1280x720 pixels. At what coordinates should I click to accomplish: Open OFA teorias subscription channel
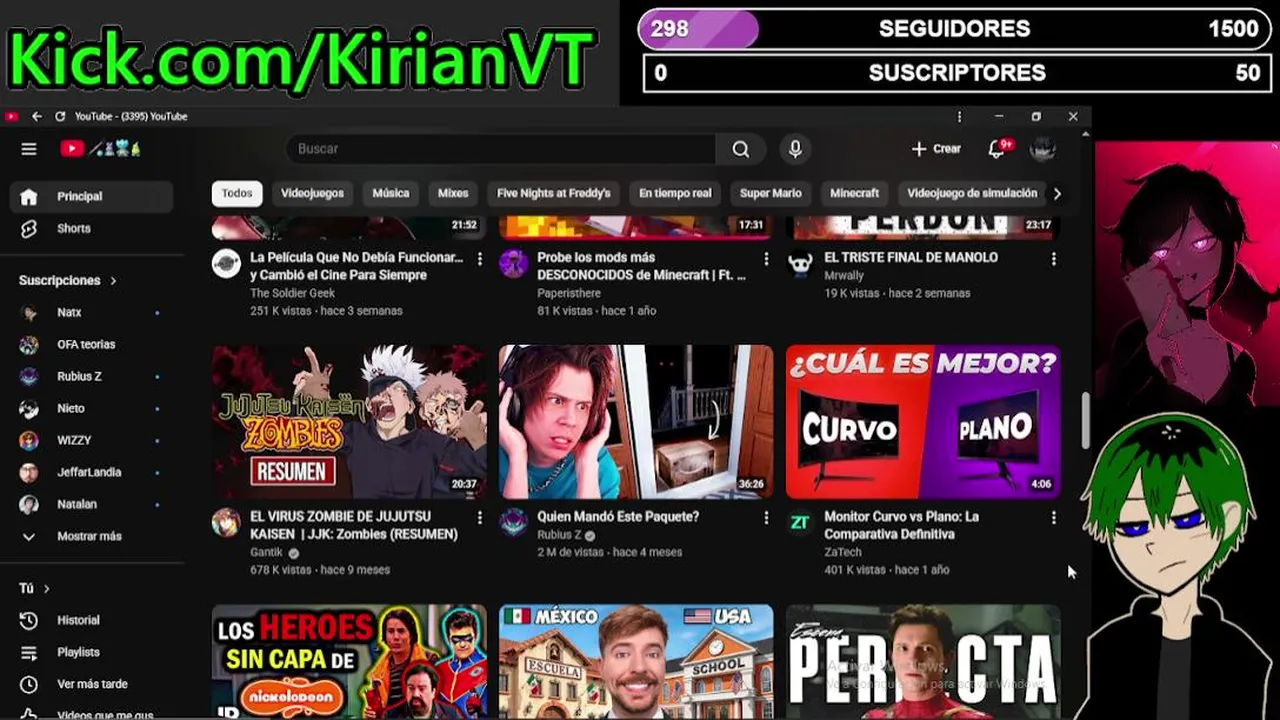92,344
